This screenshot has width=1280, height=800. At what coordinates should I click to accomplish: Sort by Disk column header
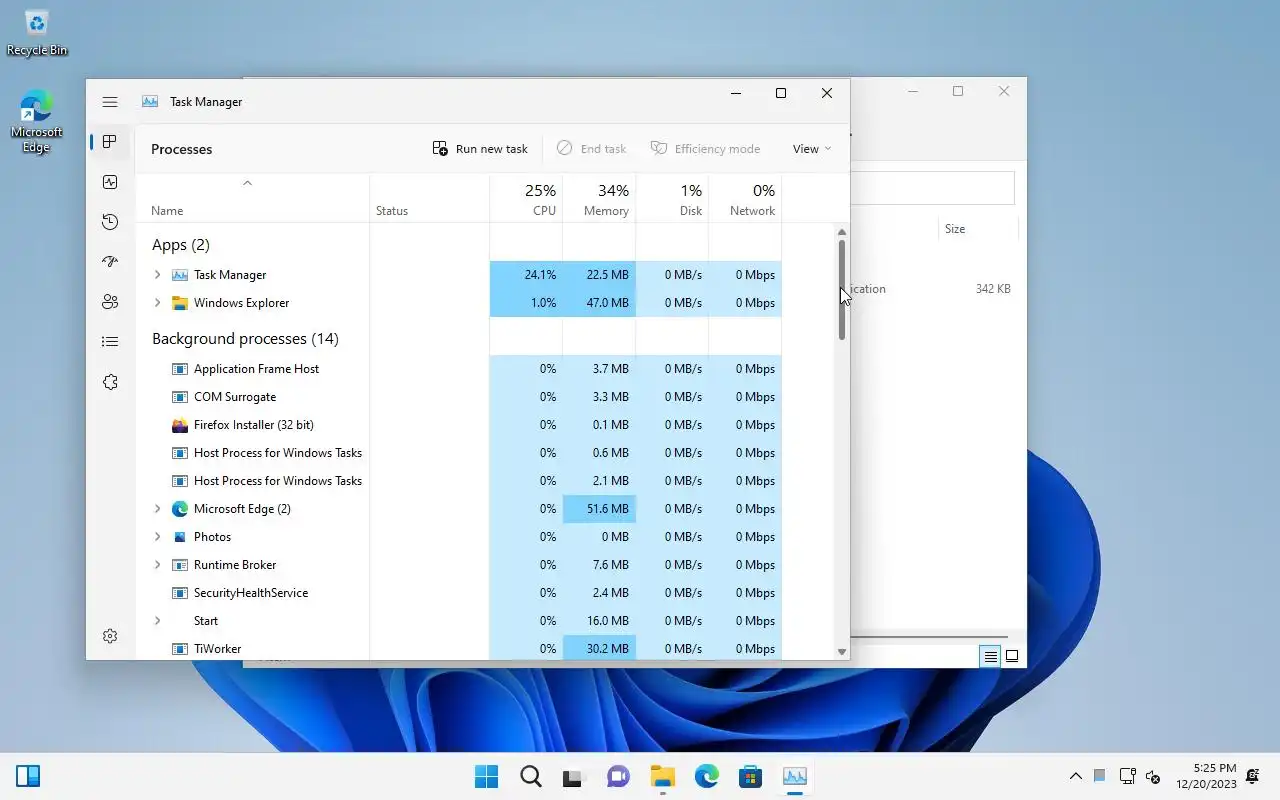point(672,198)
